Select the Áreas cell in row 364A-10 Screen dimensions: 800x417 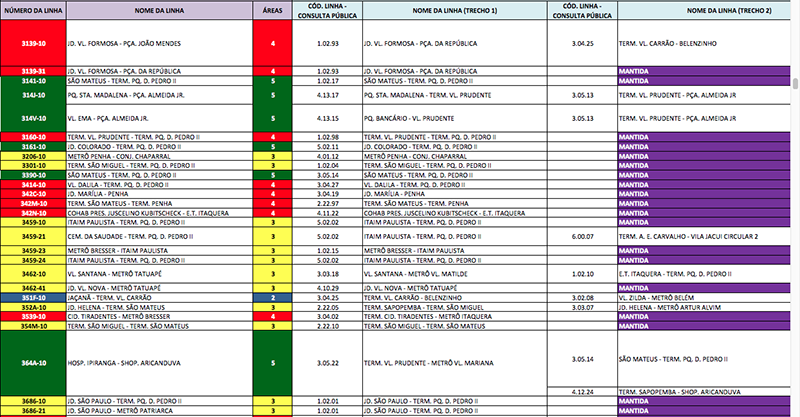[x=272, y=363]
